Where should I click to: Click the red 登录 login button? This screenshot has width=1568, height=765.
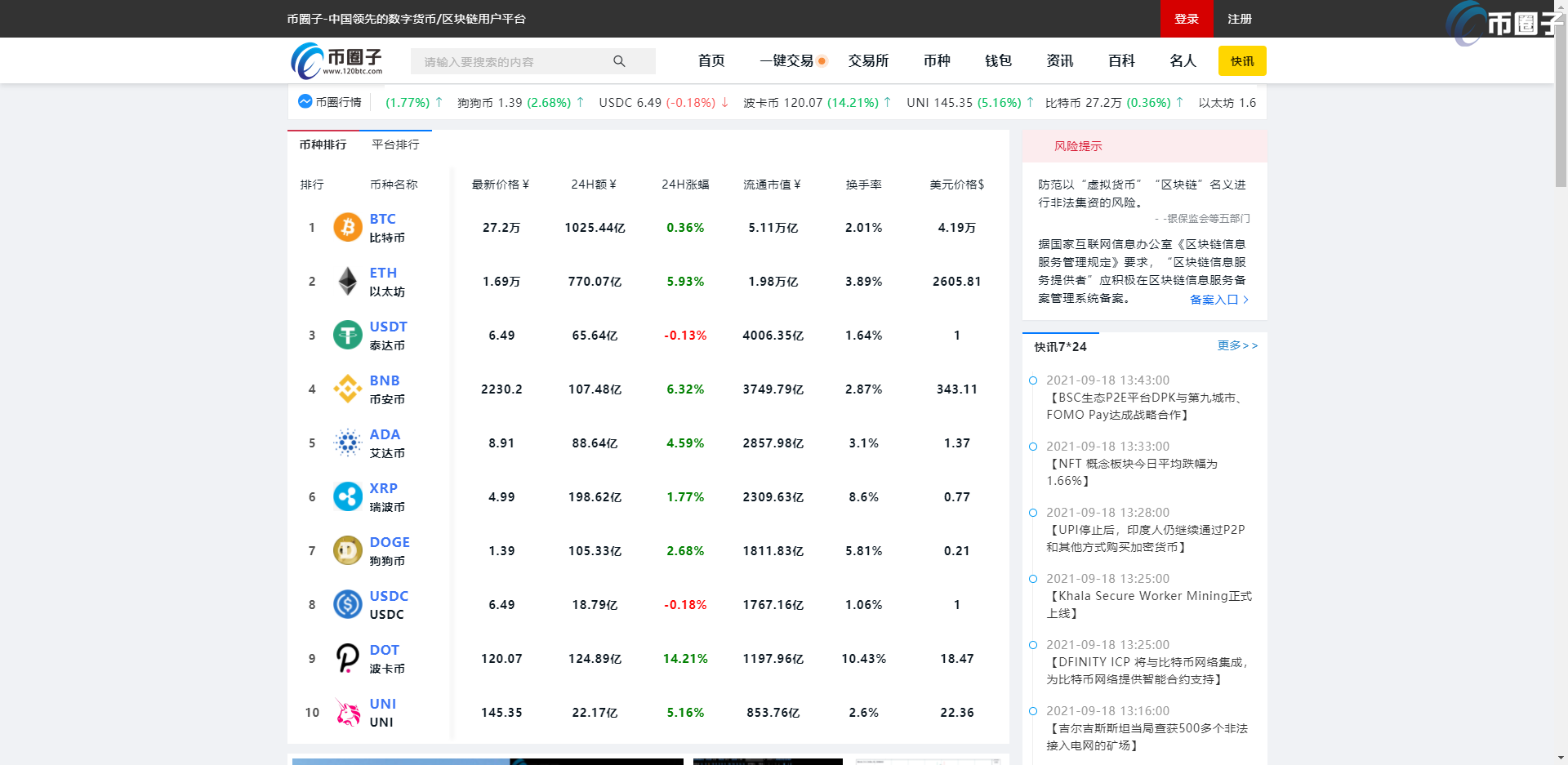pyautogui.click(x=1187, y=19)
